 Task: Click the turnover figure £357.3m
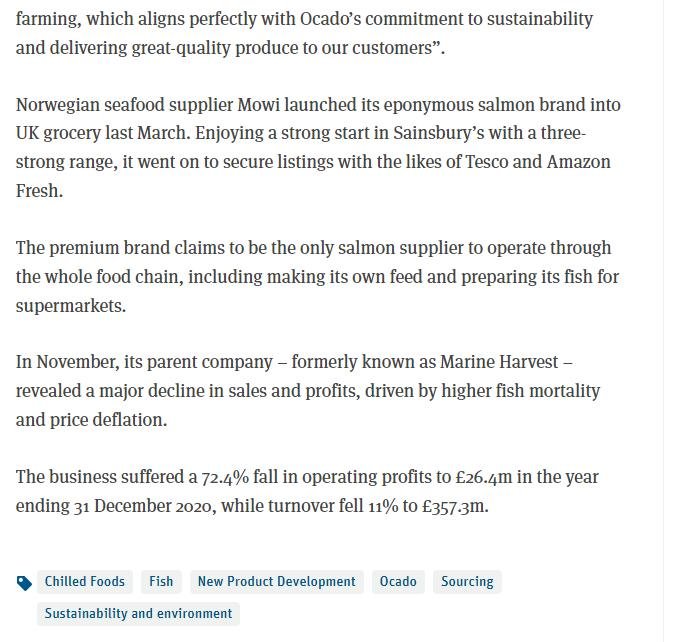coord(454,507)
